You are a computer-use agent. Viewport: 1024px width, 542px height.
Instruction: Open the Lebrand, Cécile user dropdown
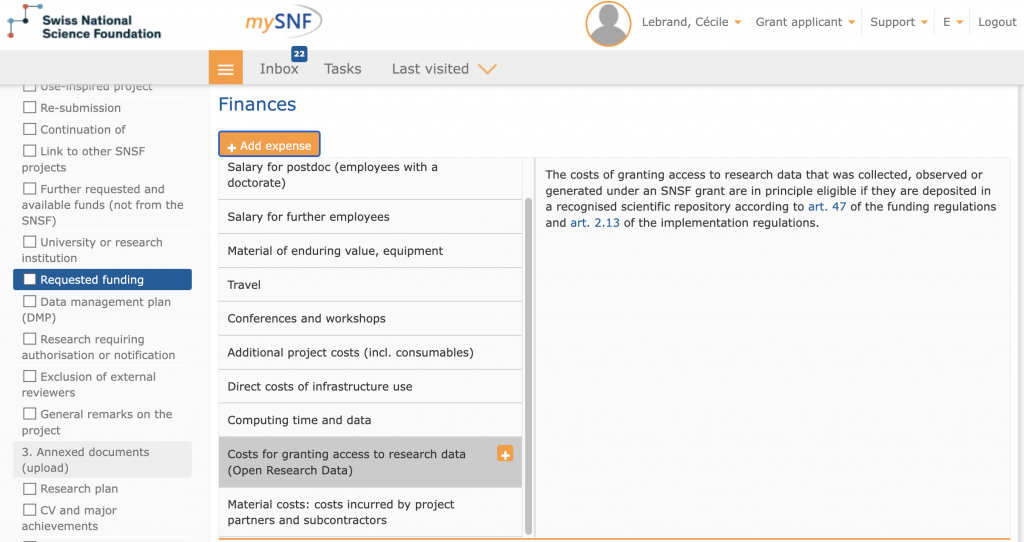[x=690, y=22]
